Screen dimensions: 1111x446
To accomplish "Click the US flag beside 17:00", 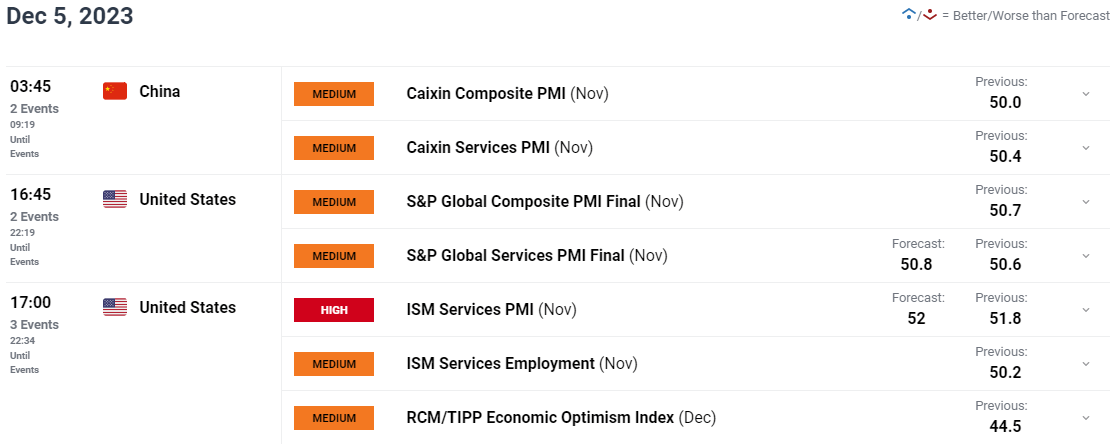I will (x=115, y=307).
